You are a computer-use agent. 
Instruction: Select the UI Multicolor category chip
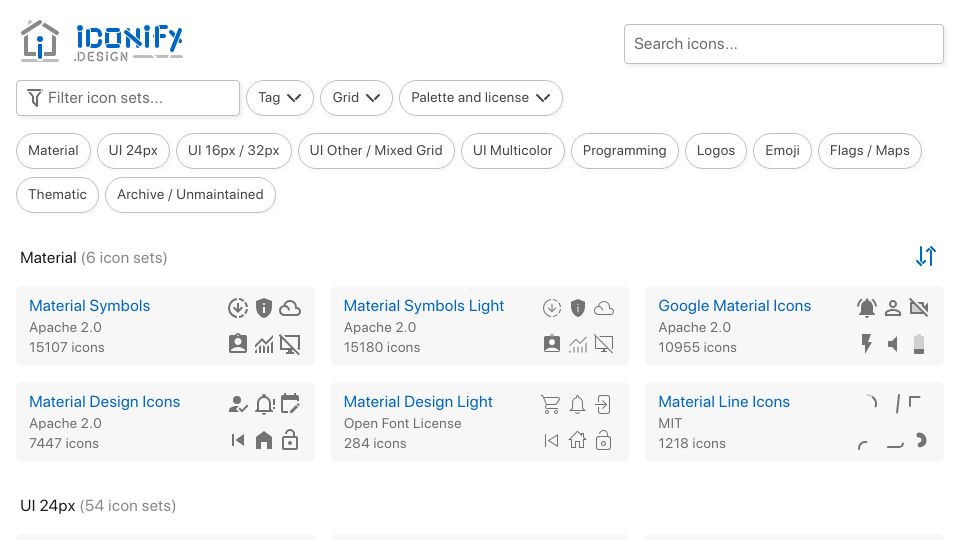512,151
